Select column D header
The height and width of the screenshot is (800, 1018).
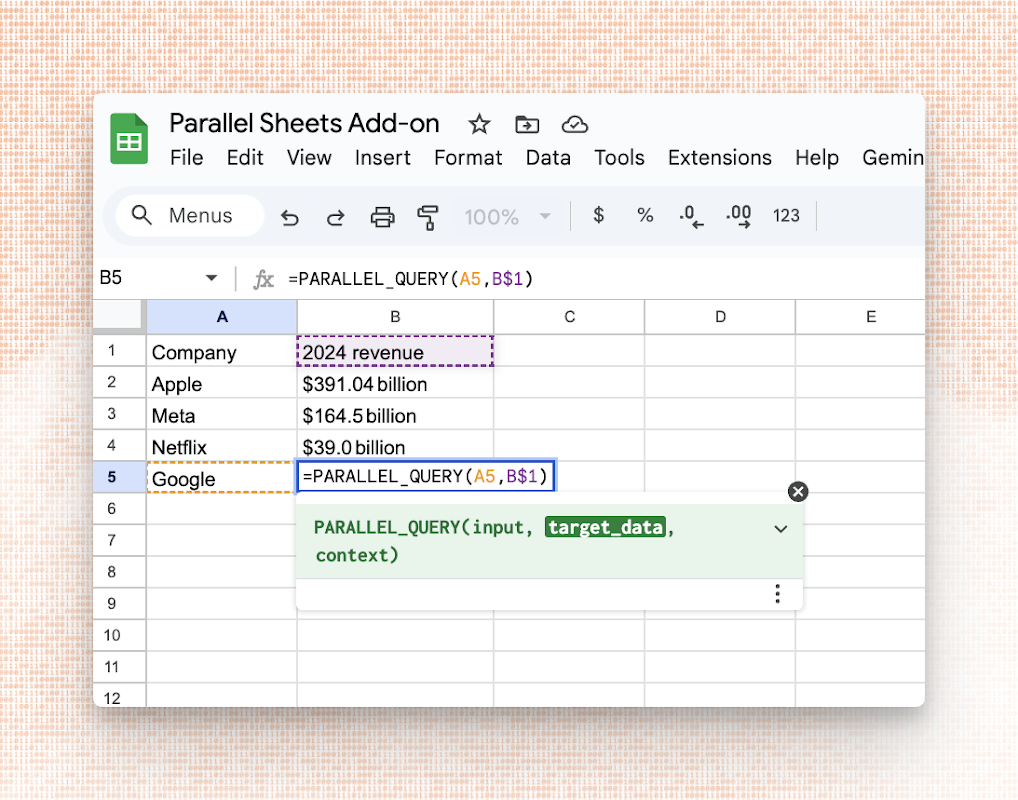720,317
